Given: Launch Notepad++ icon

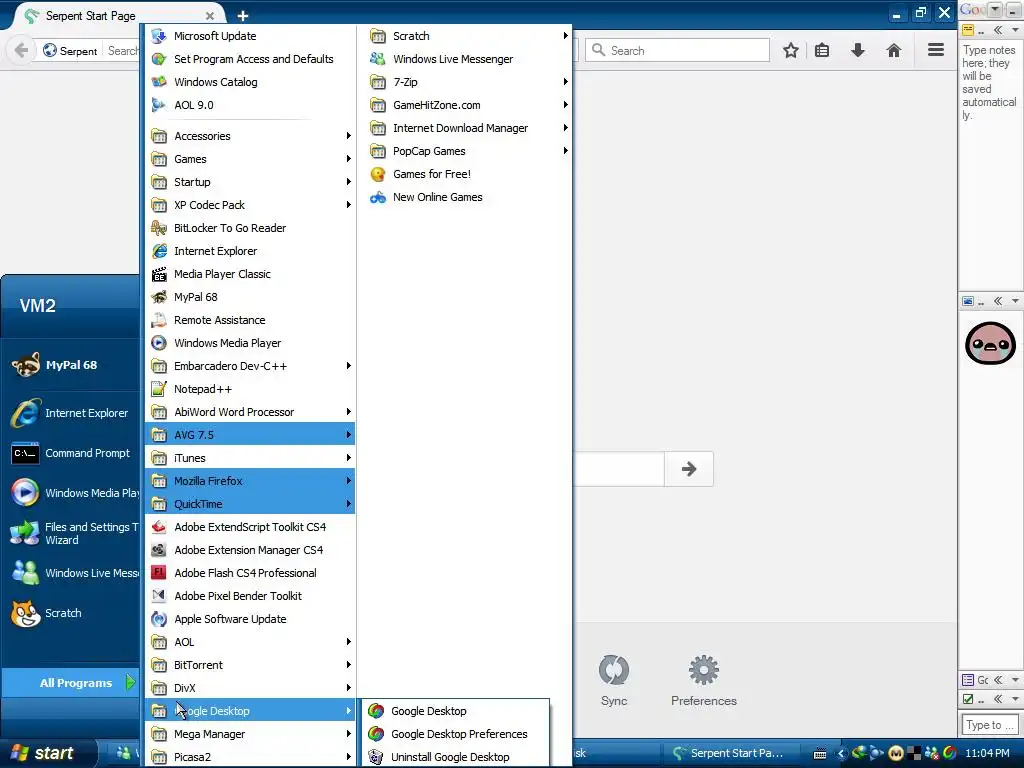Looking at the screenshot, I should coord(159,389).
